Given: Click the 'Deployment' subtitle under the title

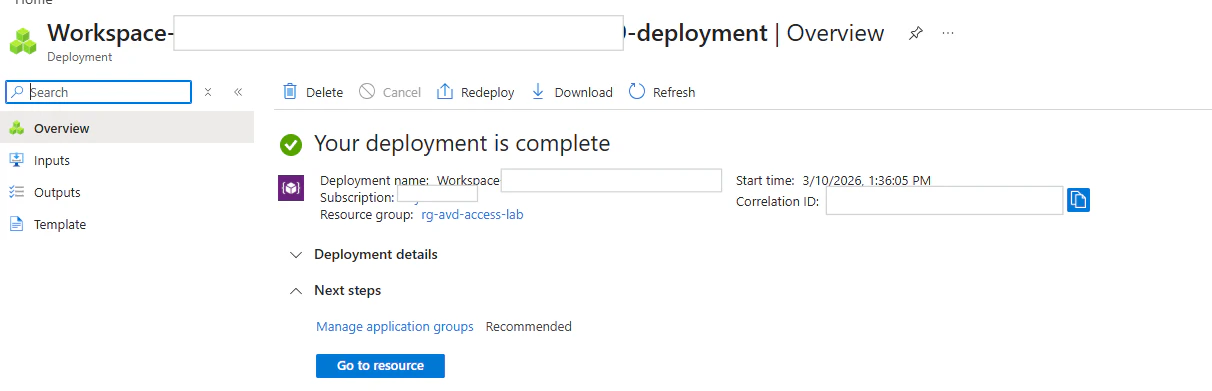Looking at the screenshot, I should pyautogui.click(x=80, y=57).
